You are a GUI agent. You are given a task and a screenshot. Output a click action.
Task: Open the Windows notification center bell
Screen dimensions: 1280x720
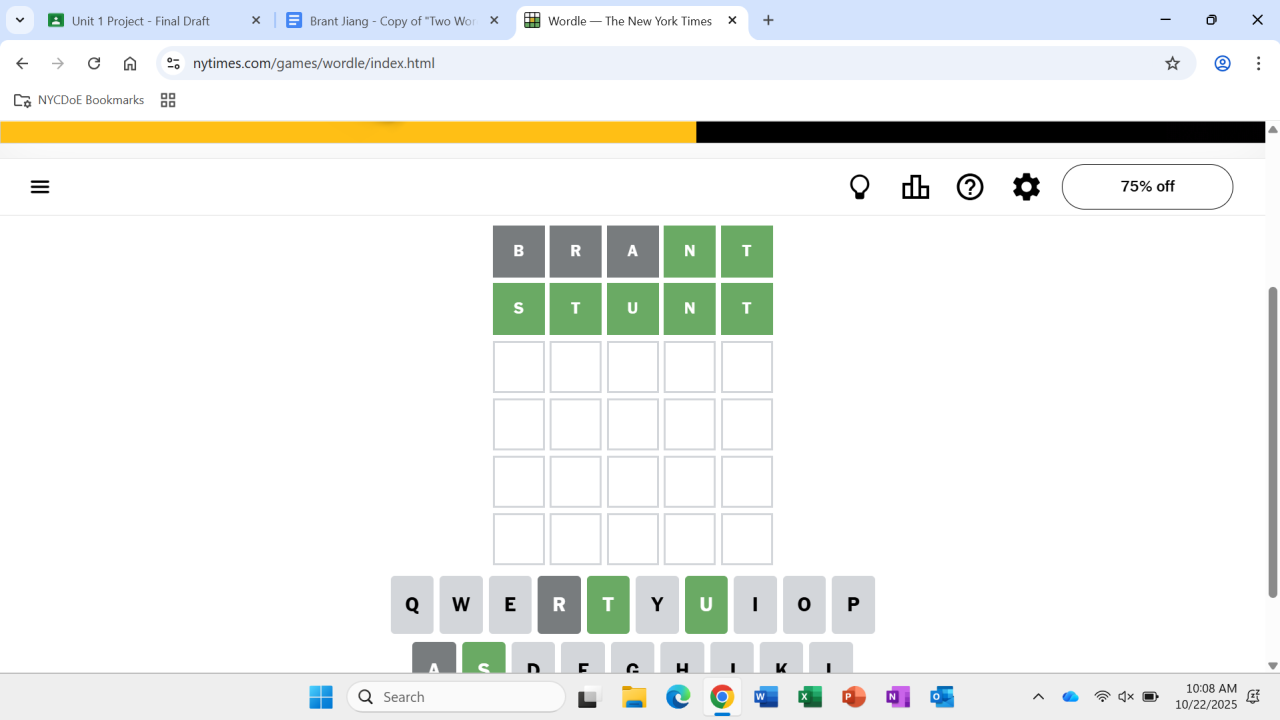tap(1253, 697)
